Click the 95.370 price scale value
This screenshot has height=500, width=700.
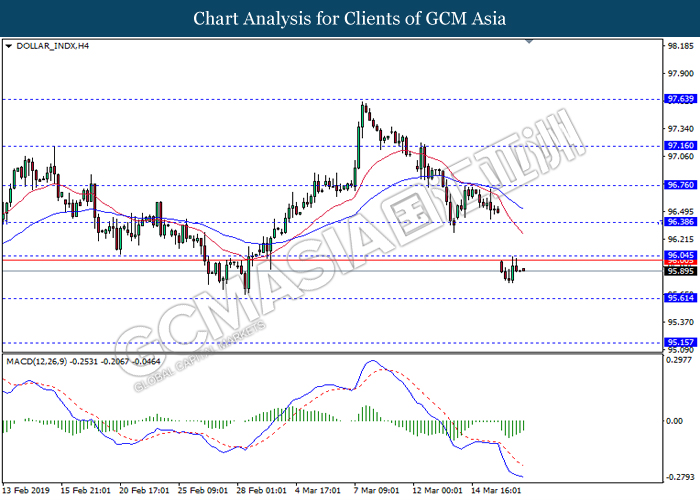[681, 322]
